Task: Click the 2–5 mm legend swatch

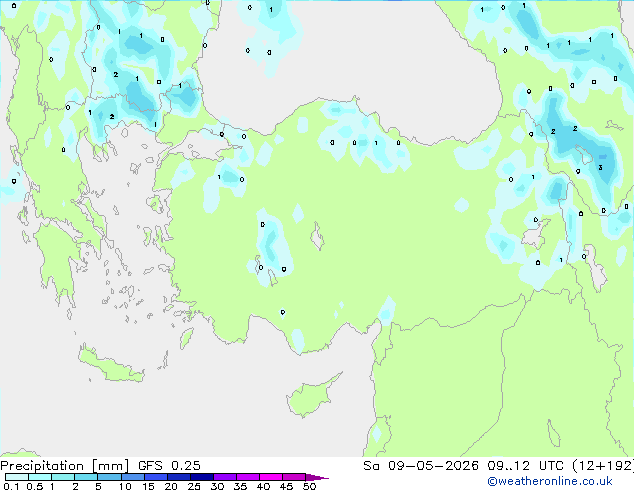Action: (x=86, y=477)
